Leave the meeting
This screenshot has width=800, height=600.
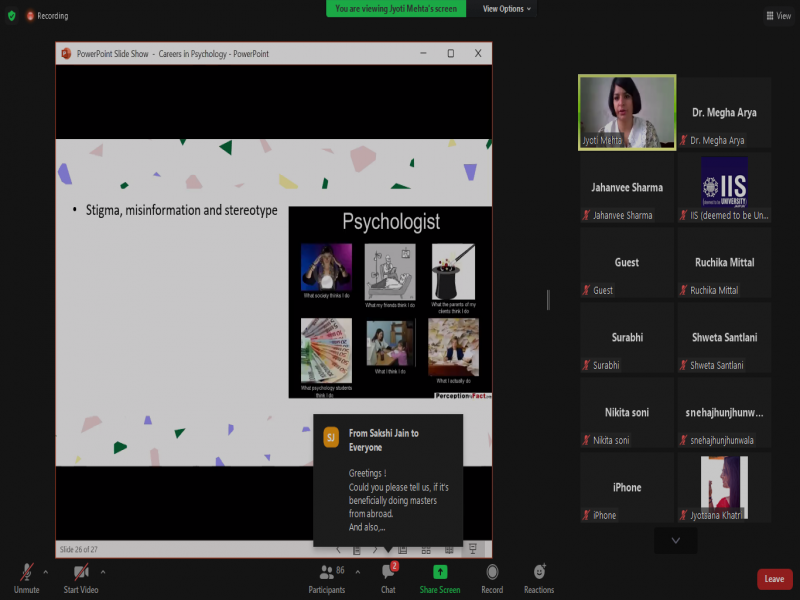click(774, 579)
